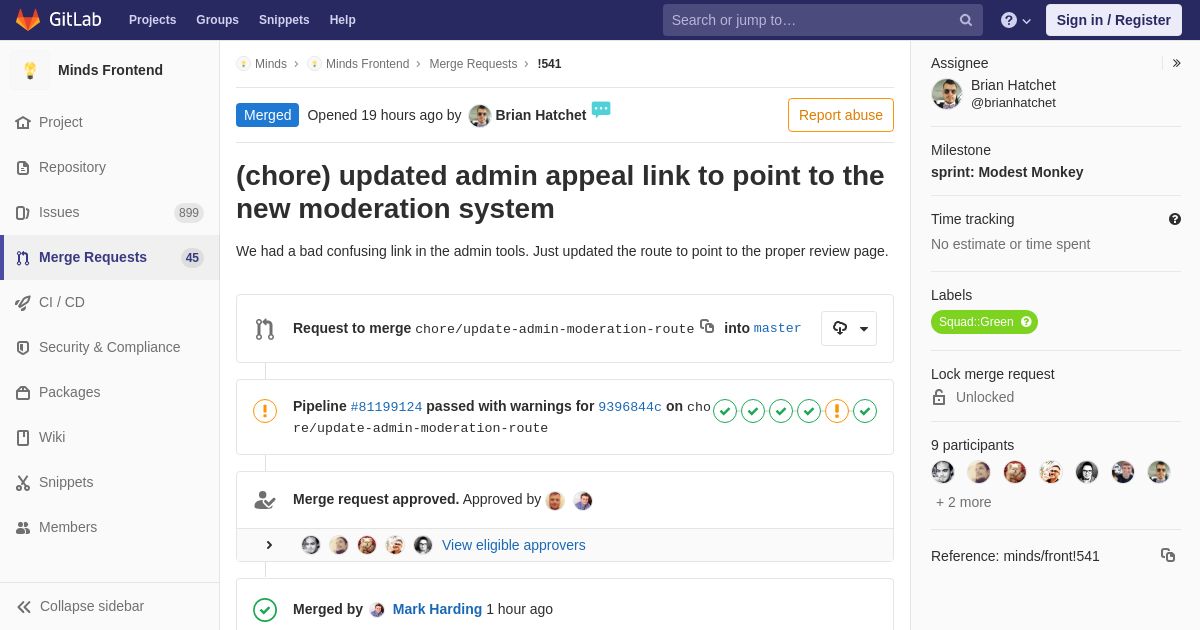Open the download dropdown next to master
The width and height of the screenshot is (1200, 630).
tap(849, 328)
